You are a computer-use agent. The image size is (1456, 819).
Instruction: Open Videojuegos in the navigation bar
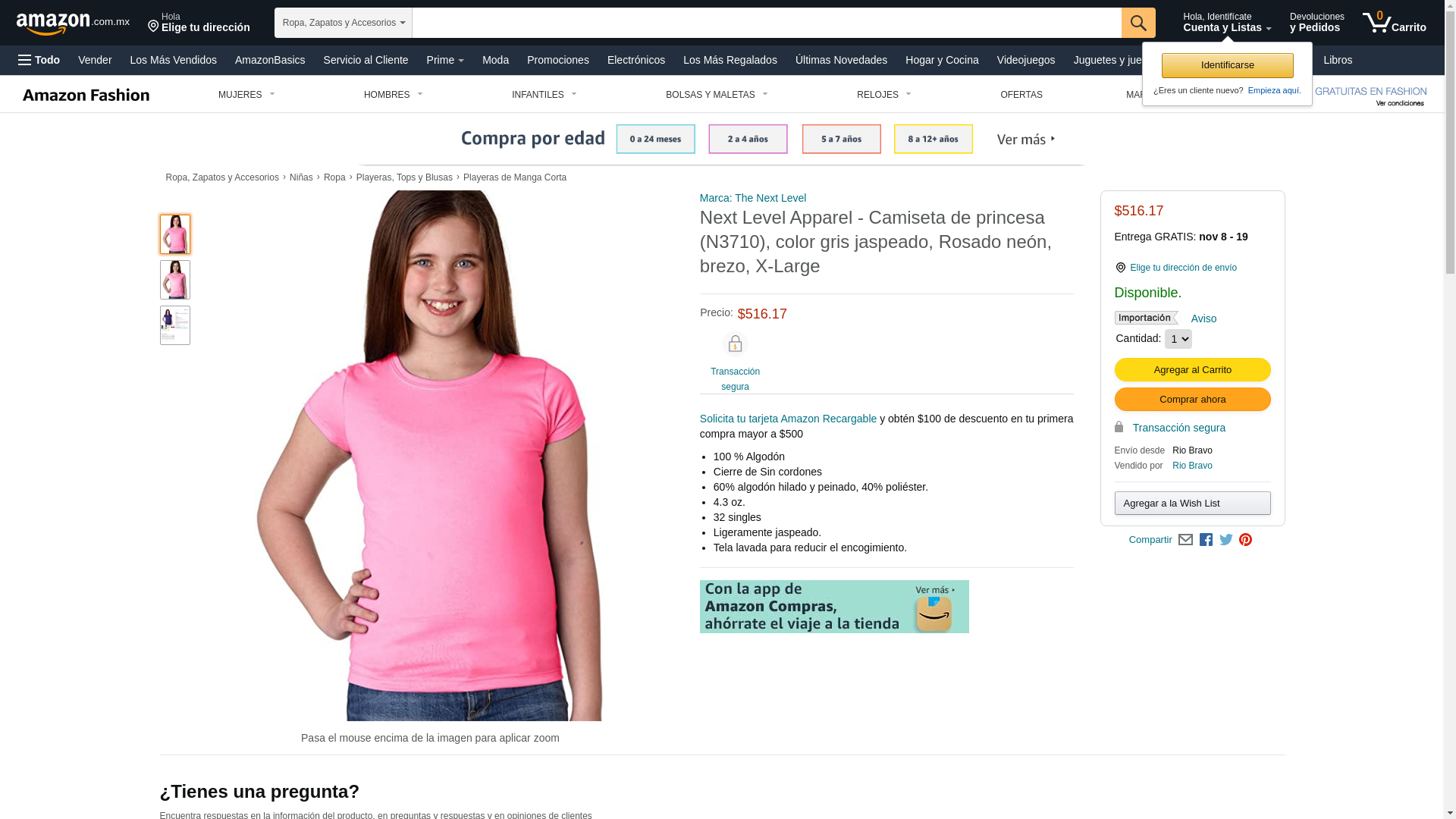(x=1025, y=60)
